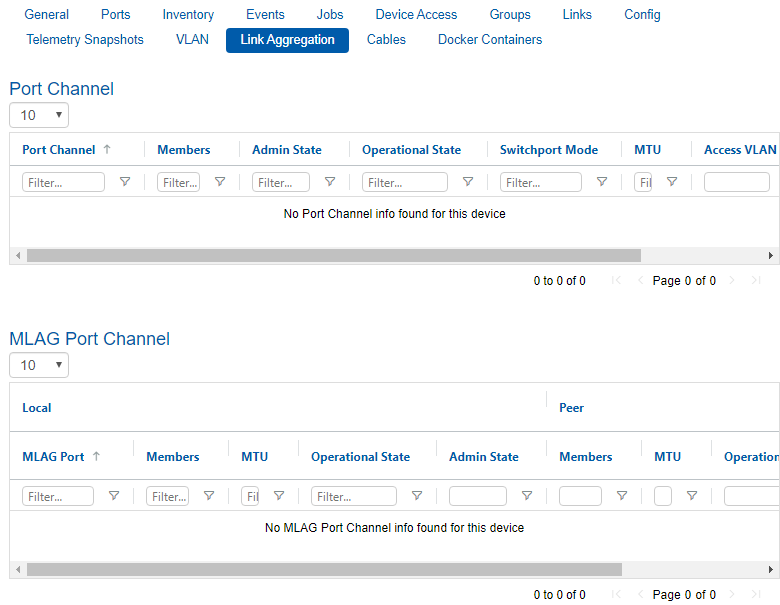Click Port Channel next page arrow
The image size is (780, 605).
(732, 281)
